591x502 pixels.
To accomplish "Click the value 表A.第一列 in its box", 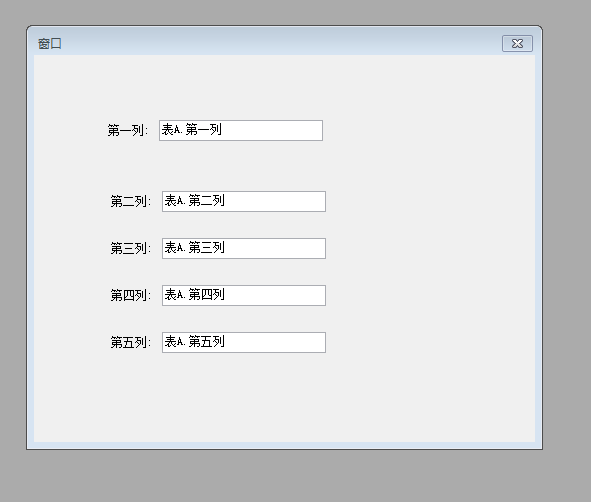I will pyautogui.click(x=191, y=130).
